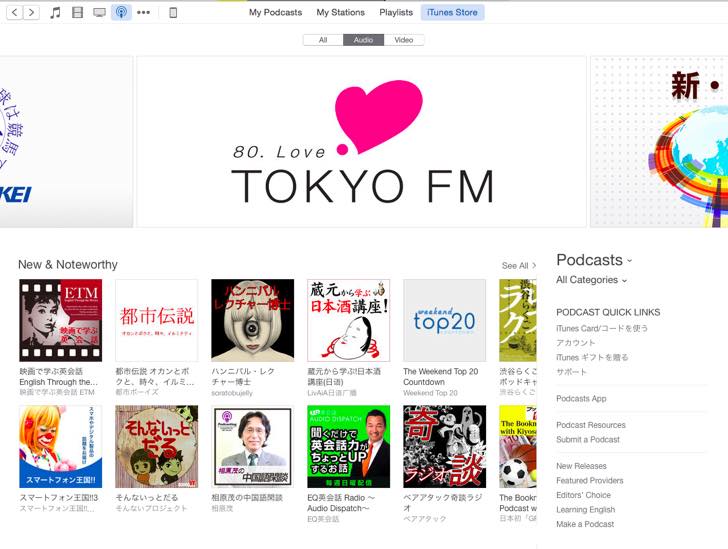Open The Bookmark podcast soccer ball artwork
This screenshot has height=549, width=728.
pos(518,447)
